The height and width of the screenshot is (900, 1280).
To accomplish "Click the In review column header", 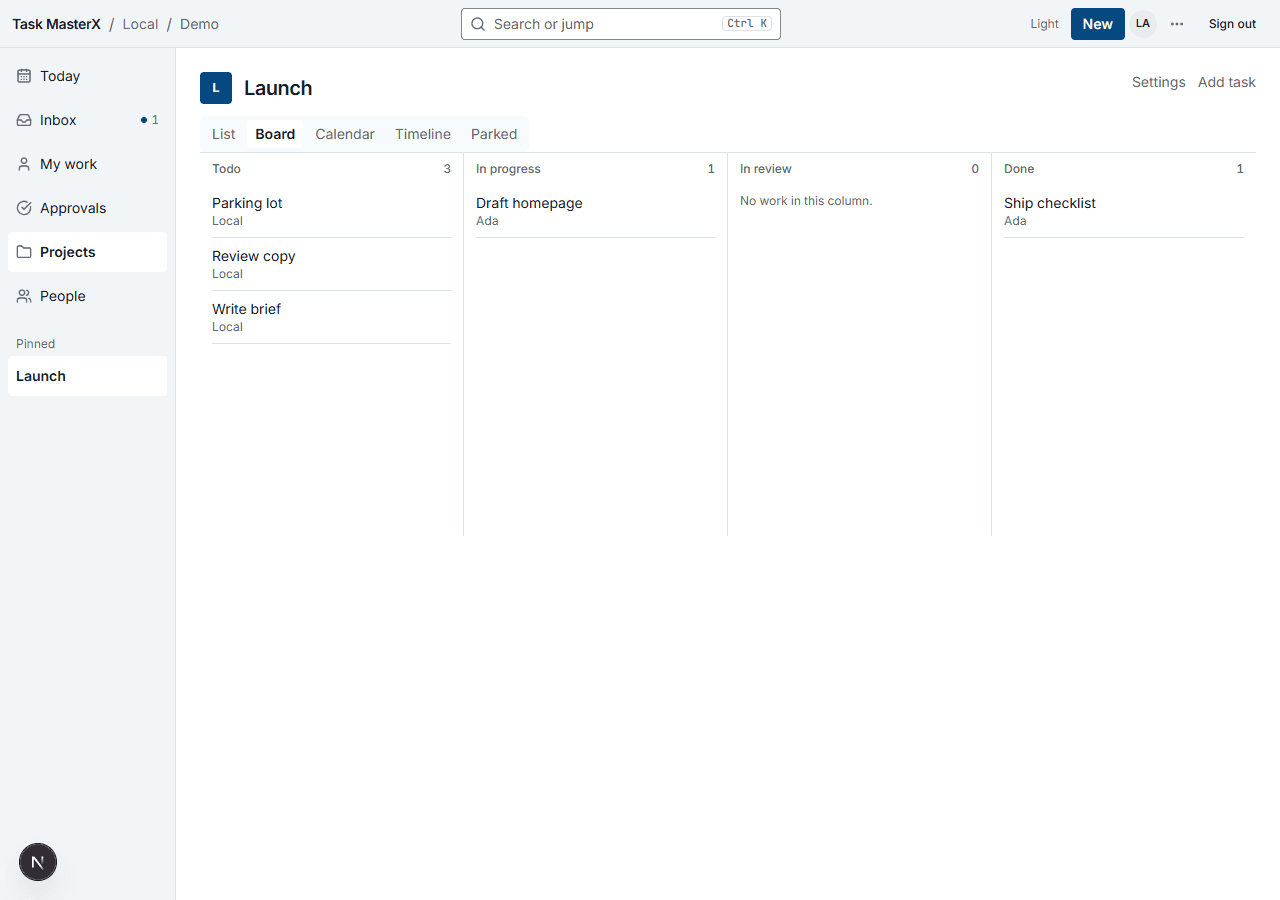I will click(766, 169).
